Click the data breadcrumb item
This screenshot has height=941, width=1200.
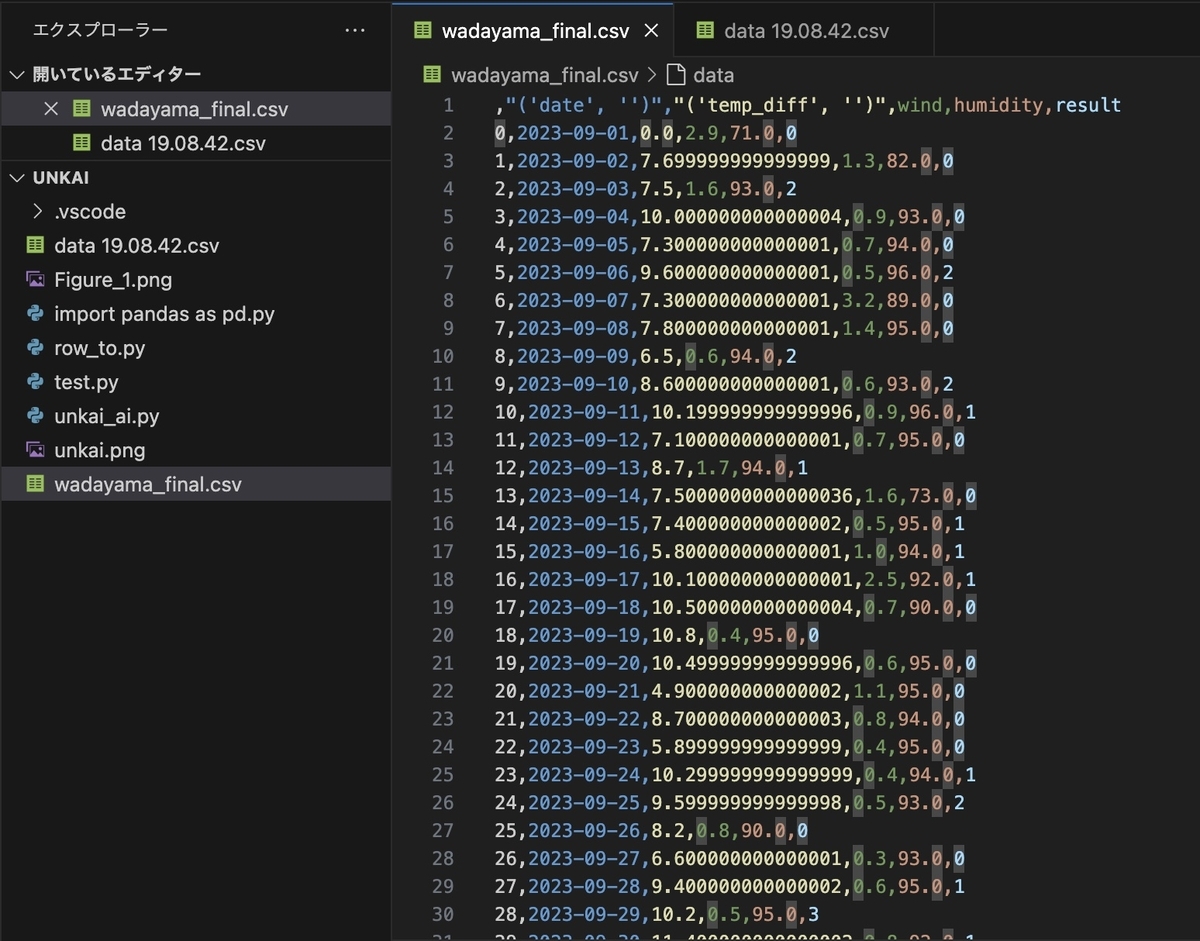713,75
